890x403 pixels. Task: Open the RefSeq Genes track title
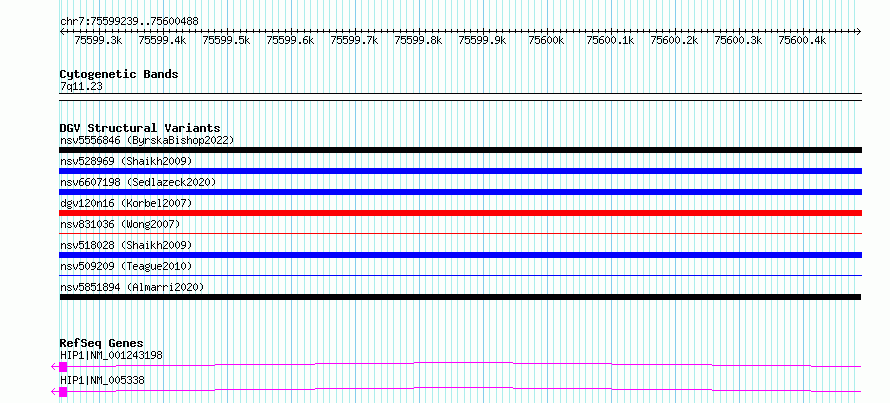pyautogui.click(x=102, y=343)
